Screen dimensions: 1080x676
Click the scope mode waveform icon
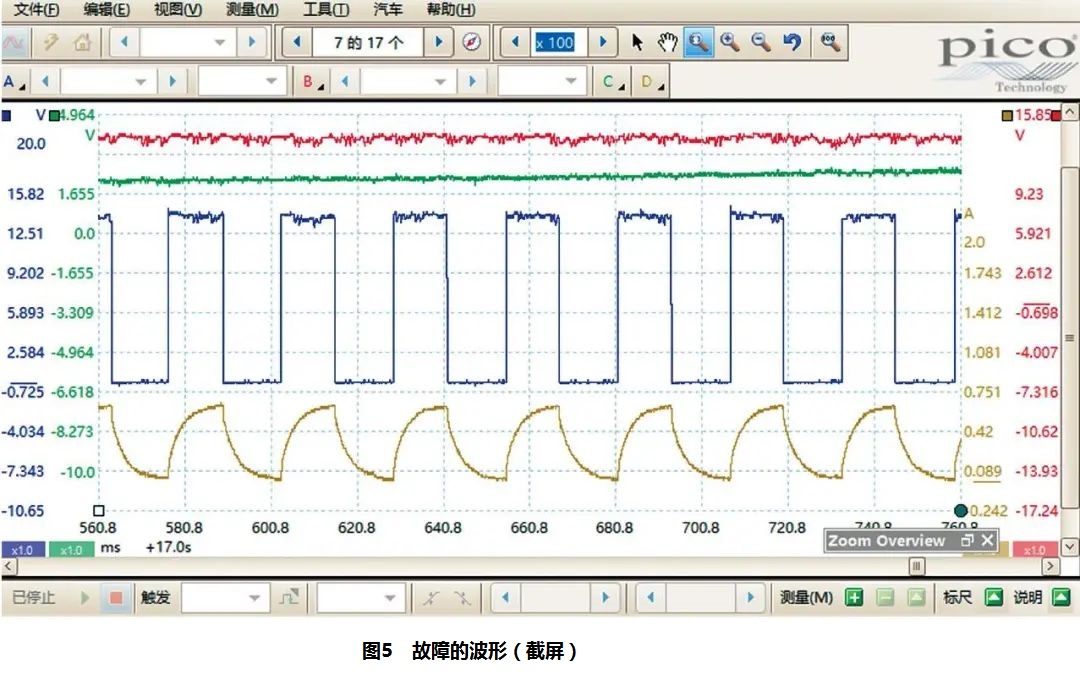pos(13,43)
